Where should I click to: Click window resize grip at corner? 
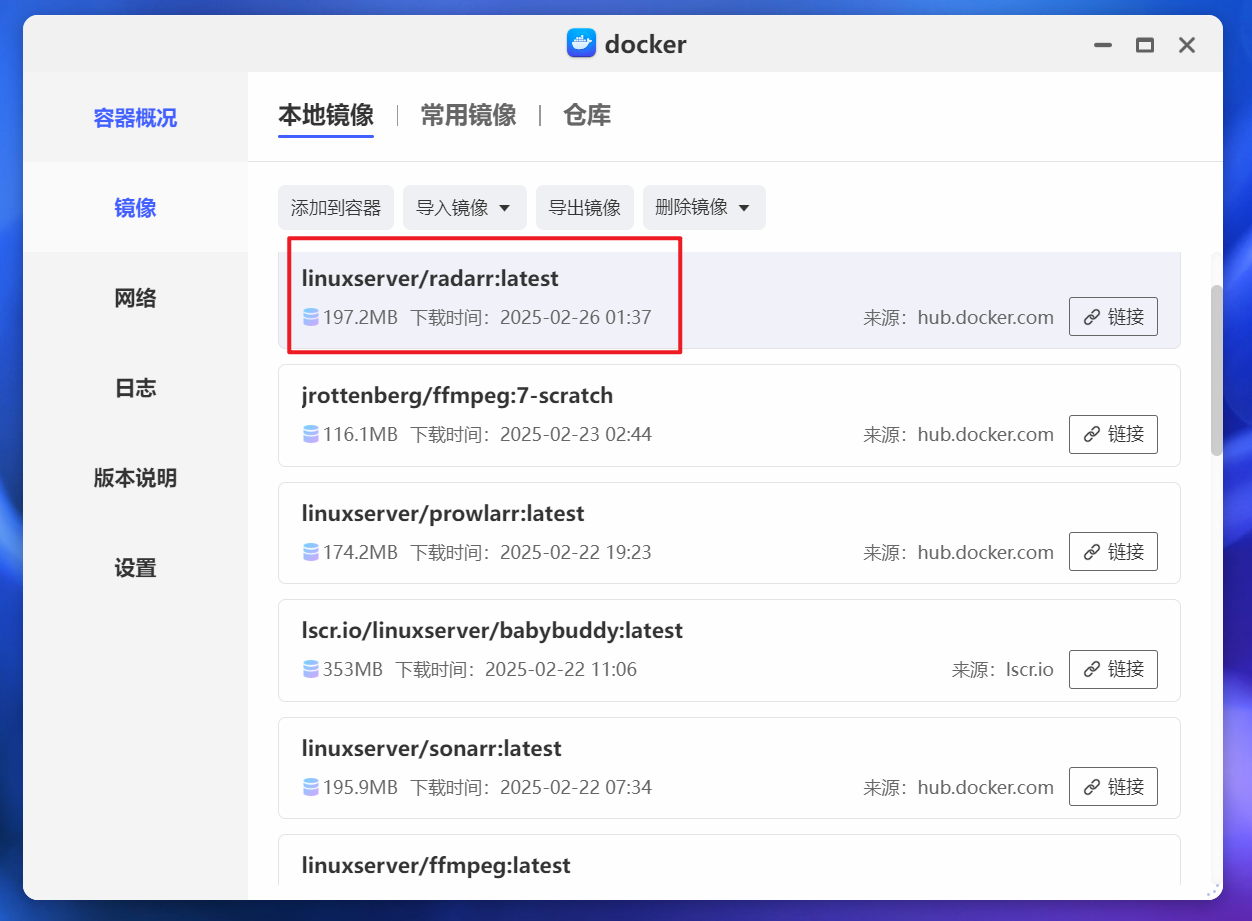click(1213, 889)
